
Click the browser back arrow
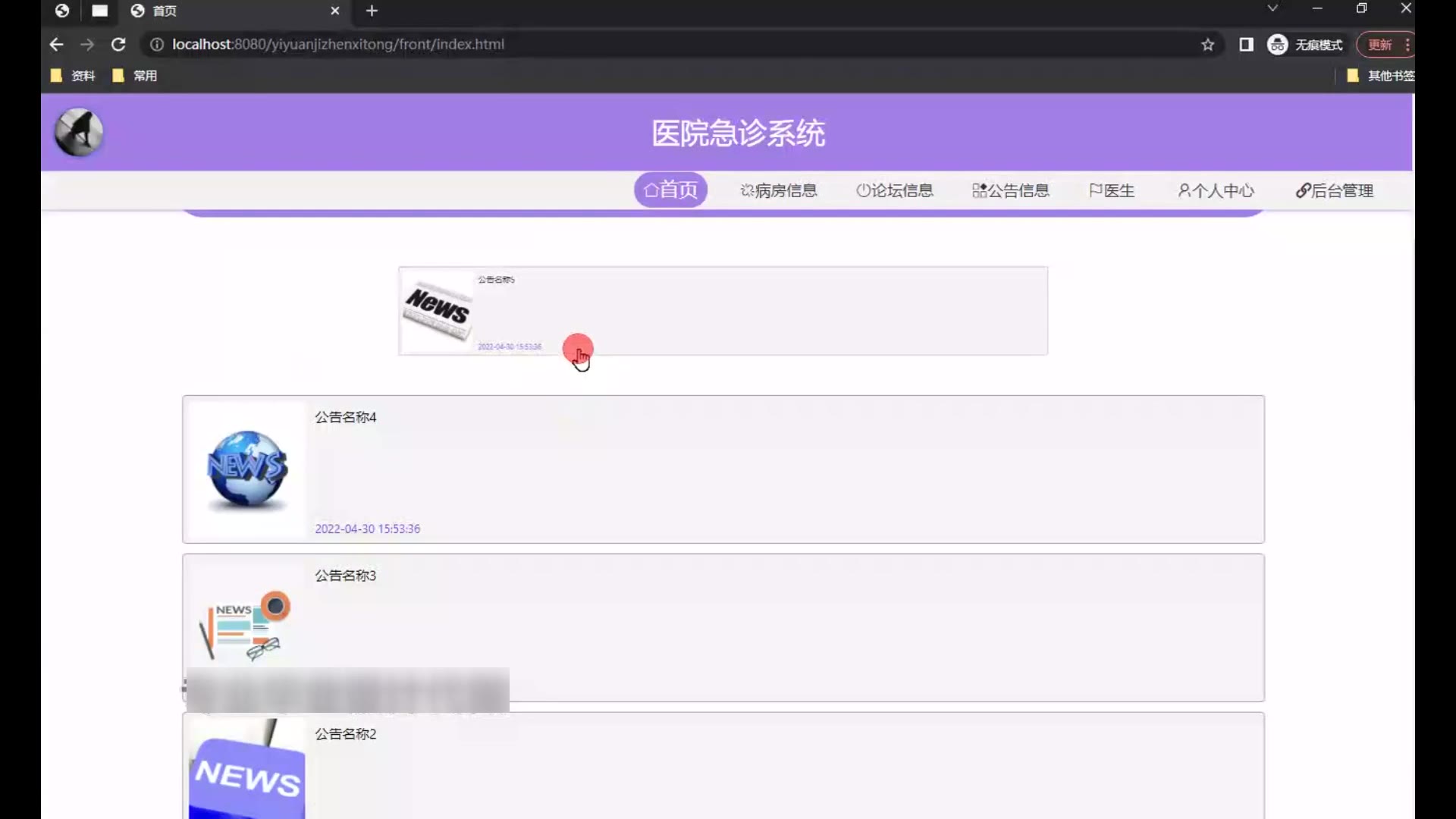tap(56, 45)
